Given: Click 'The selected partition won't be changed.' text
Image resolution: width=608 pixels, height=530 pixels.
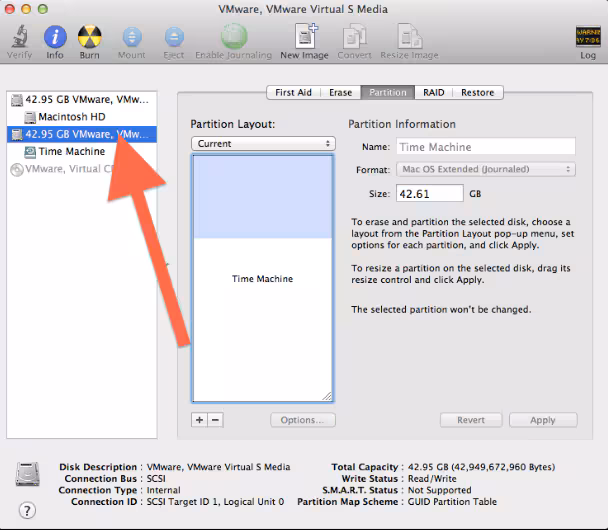Looking at the screenshot, I should point(441,309).
